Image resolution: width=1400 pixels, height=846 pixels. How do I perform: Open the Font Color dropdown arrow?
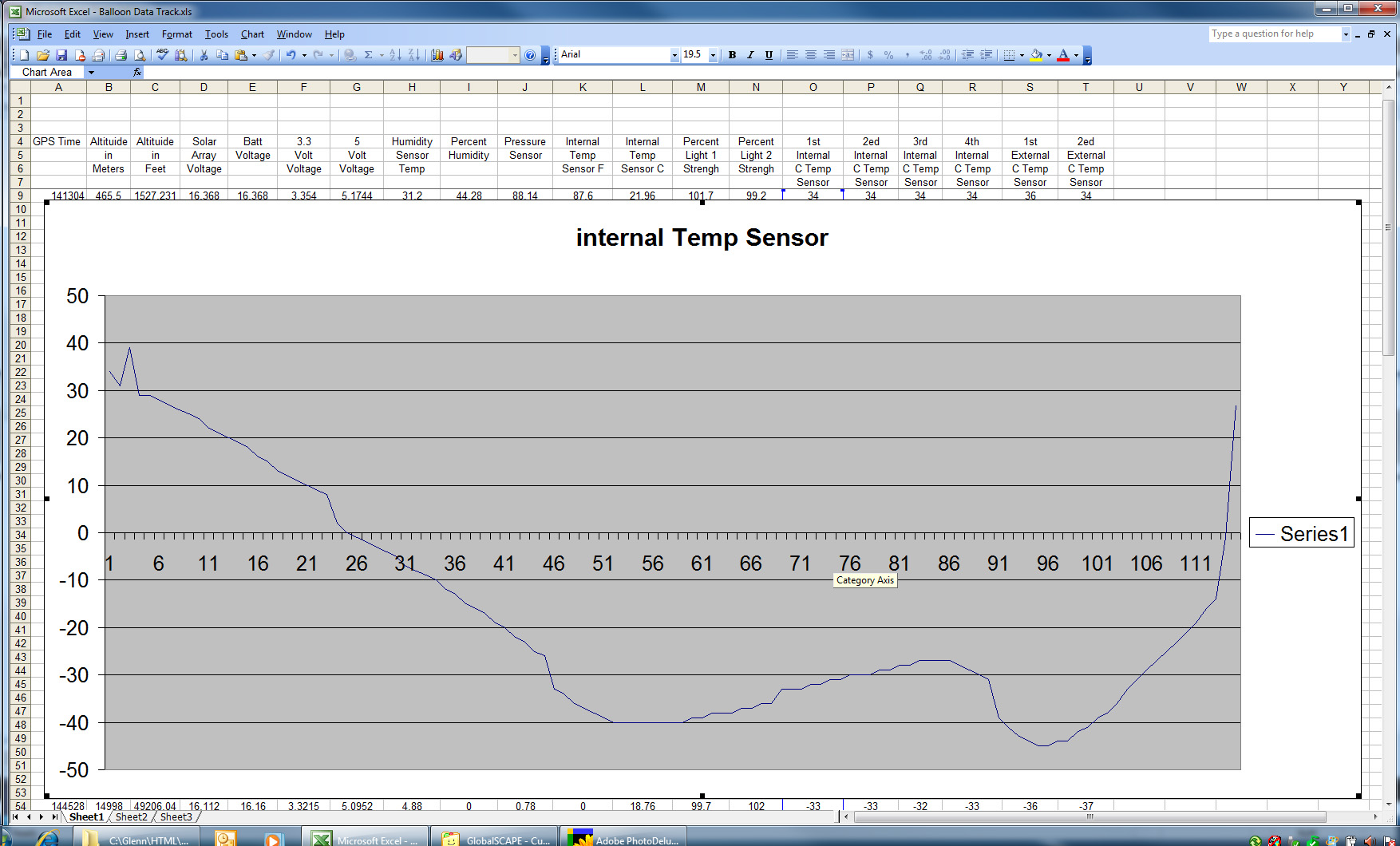click(x=1076, y=55)
